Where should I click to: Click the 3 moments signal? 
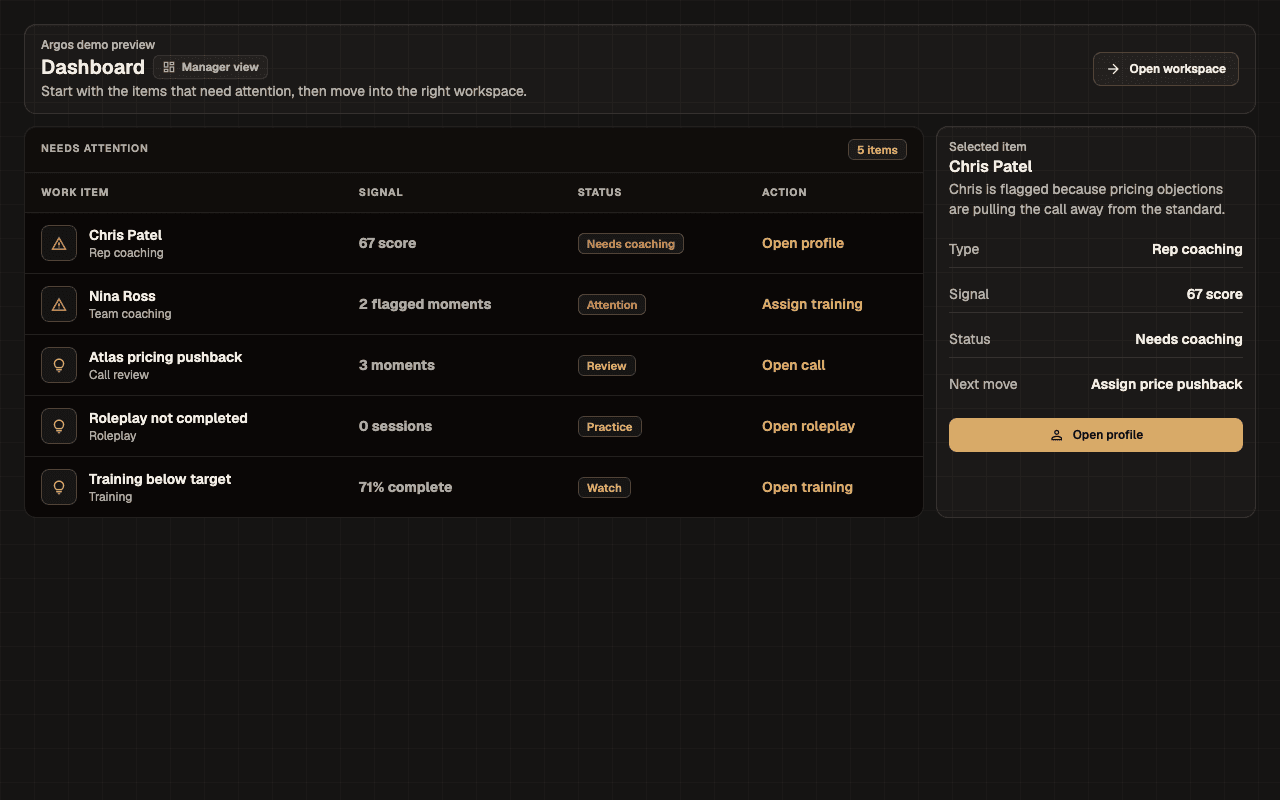397,365
